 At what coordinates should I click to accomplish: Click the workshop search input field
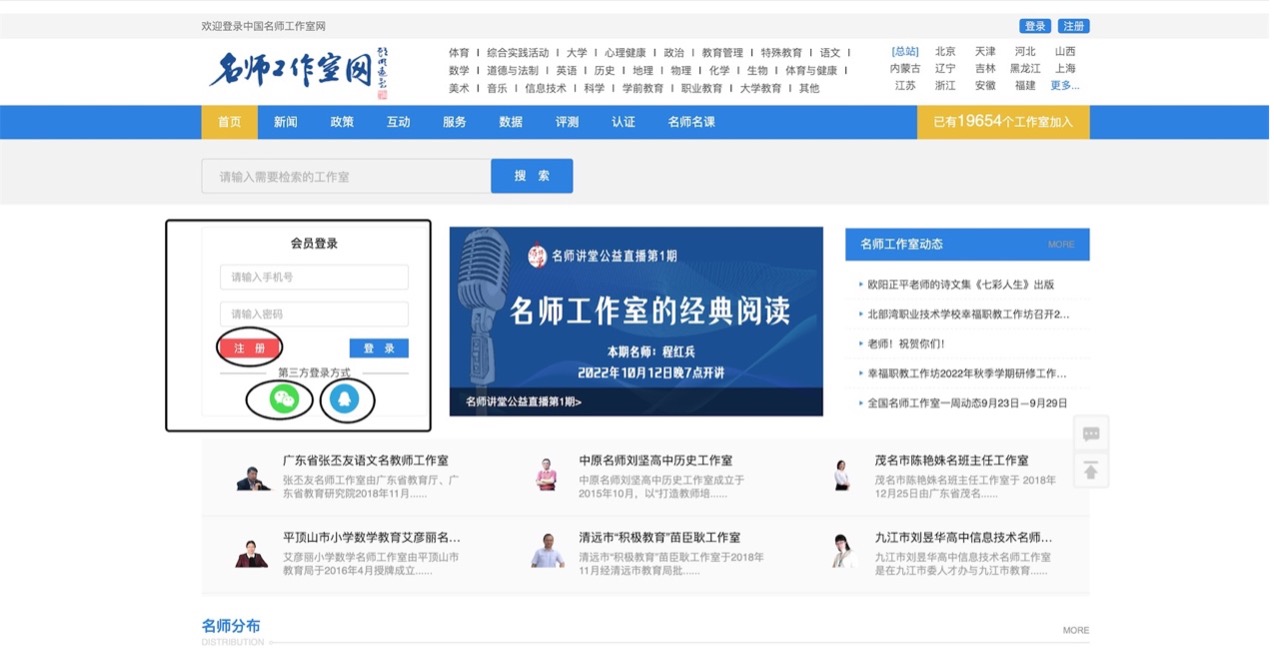pos(345,177)
